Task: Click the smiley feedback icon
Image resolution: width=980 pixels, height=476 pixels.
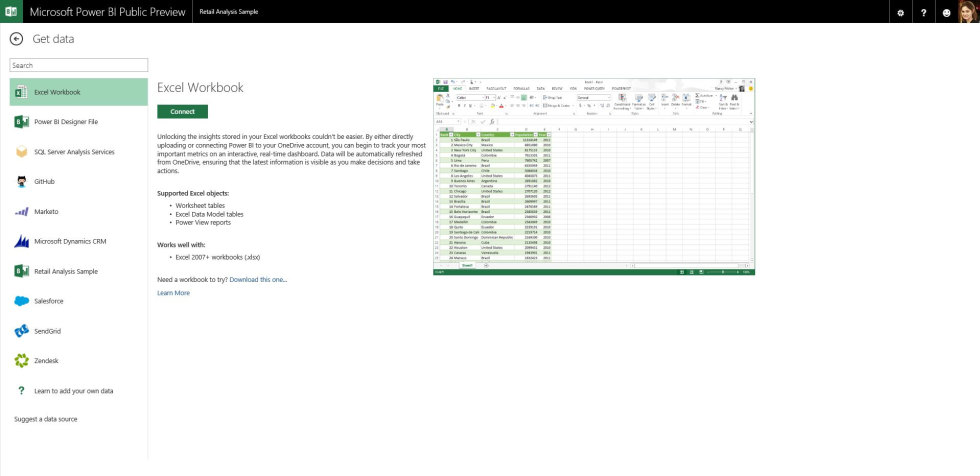Action: point(946,12)
